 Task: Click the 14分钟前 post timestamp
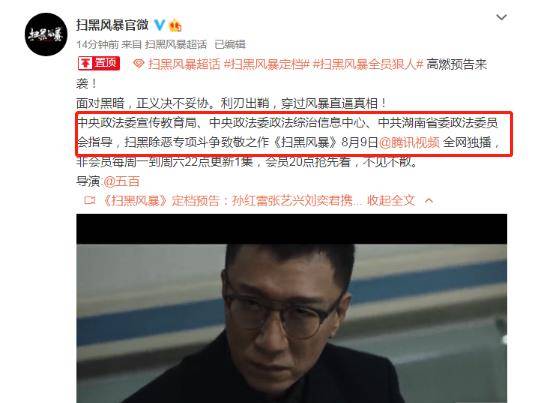pos(97,44)
